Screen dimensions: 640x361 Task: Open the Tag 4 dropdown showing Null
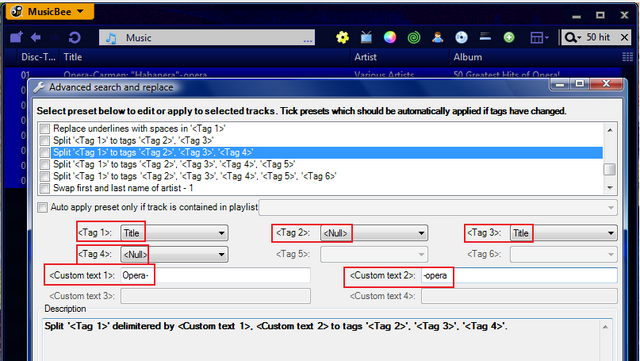(x=174, y=254)
